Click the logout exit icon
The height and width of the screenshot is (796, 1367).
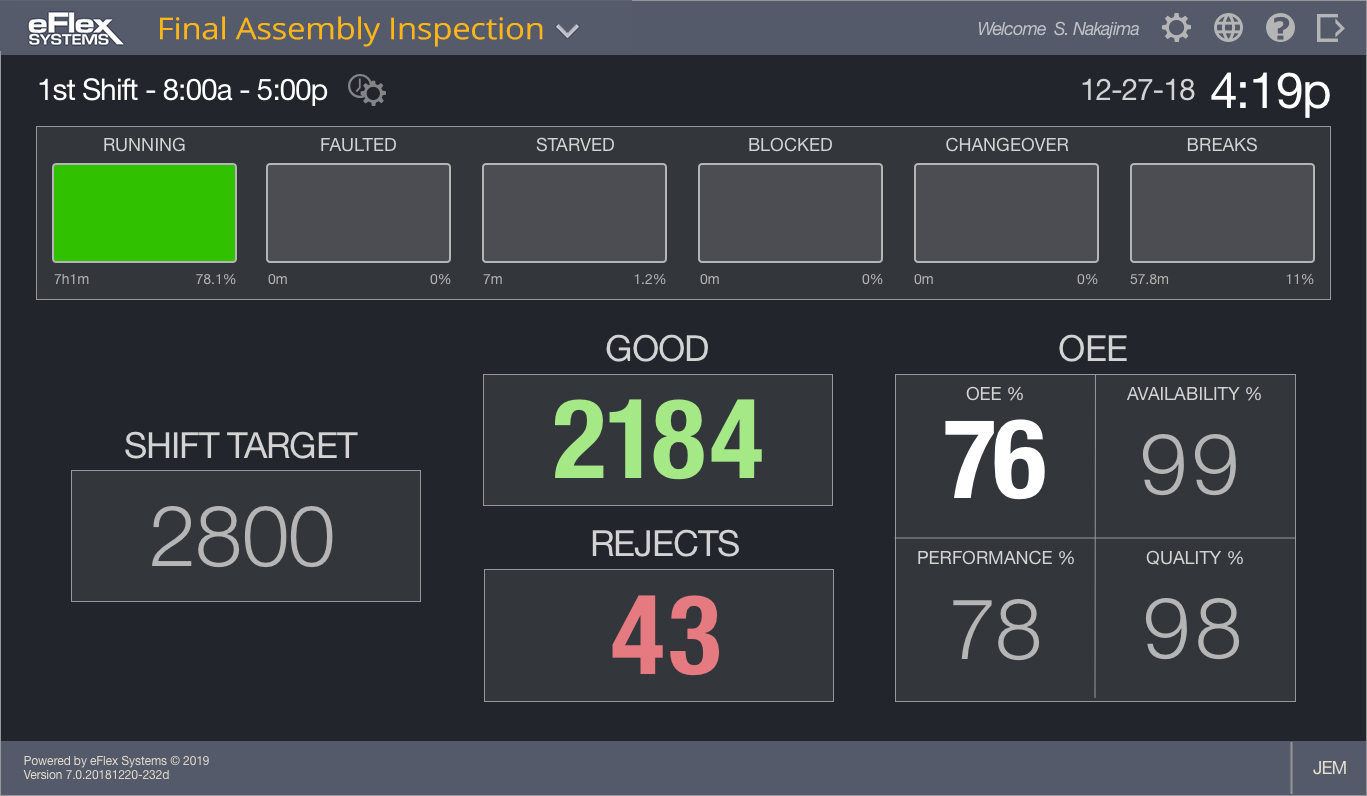pos(1330,28)
